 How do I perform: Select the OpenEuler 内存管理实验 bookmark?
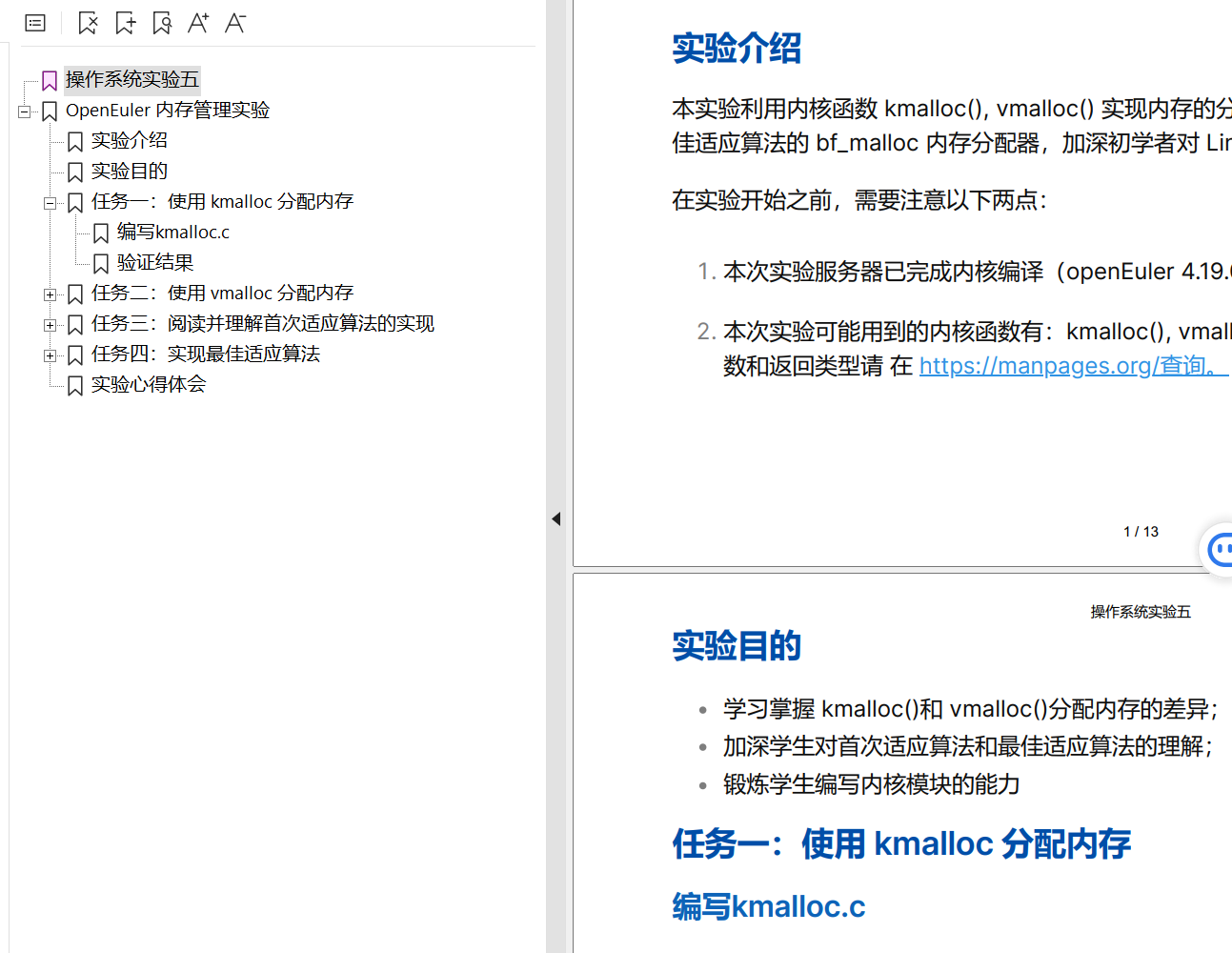(168, 111)
